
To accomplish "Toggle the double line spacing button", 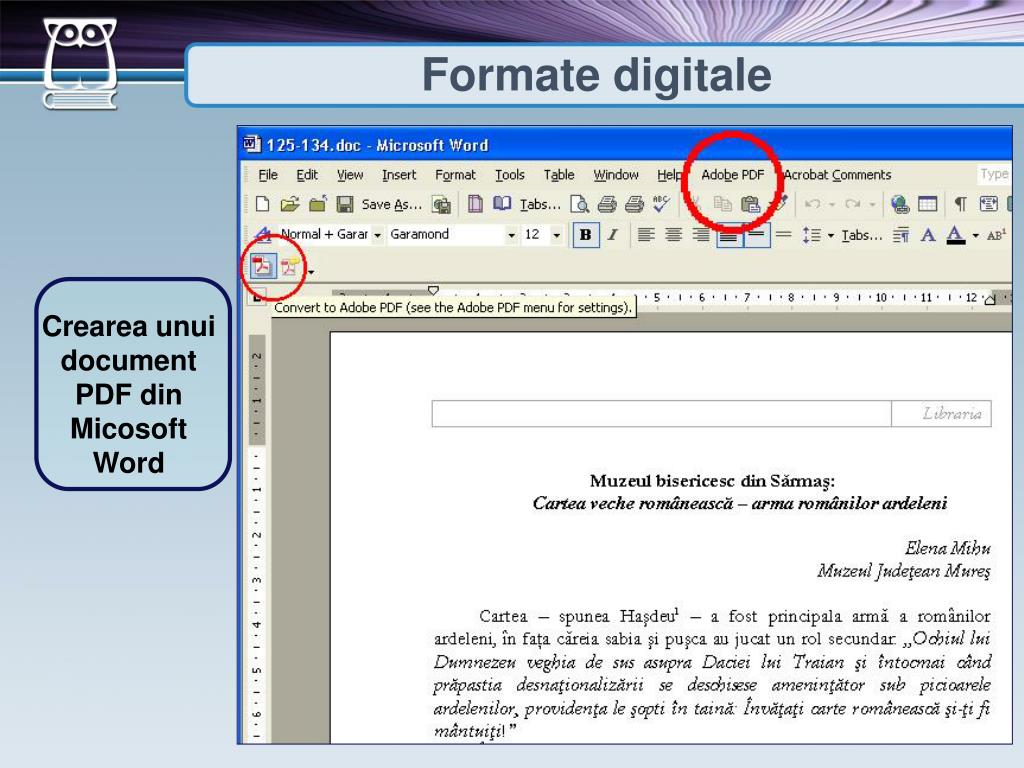I will pyautogui.click(x=784, y=234).
